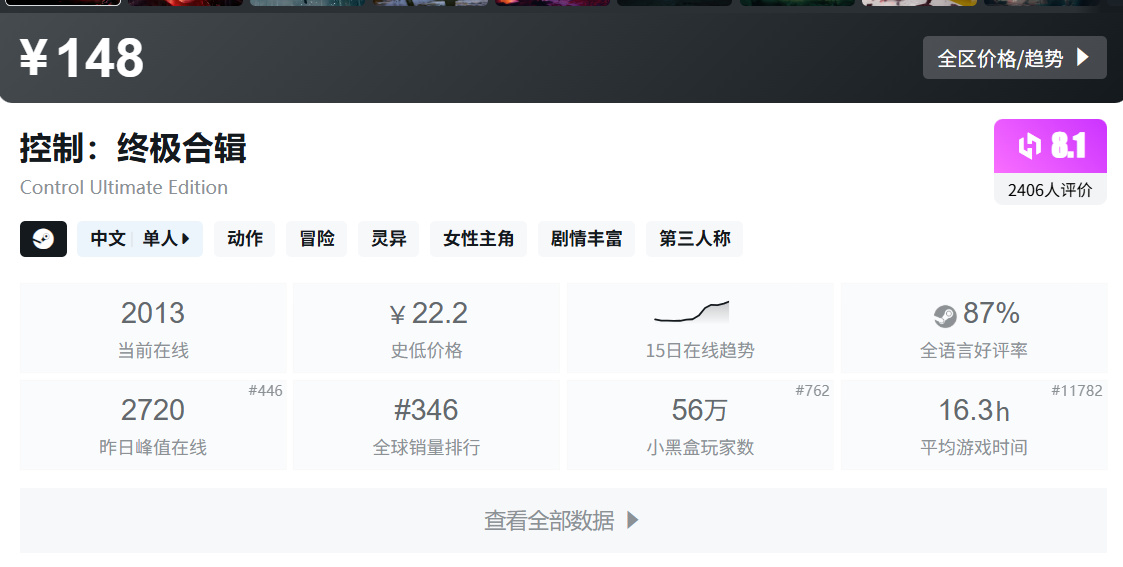
Task: Expand the 中文 单人 language dropdown tag
Action: pos(140,238)
